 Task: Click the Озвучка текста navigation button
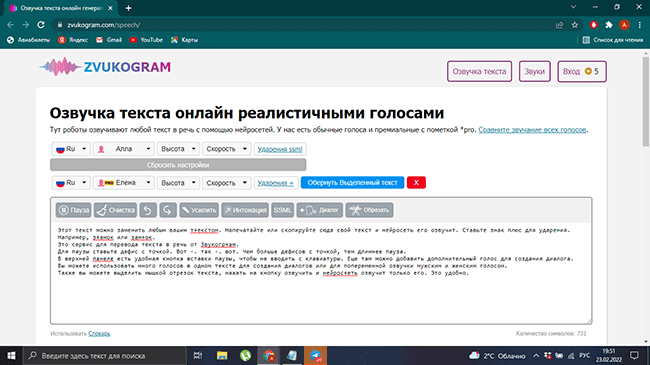tap(479, 71)
